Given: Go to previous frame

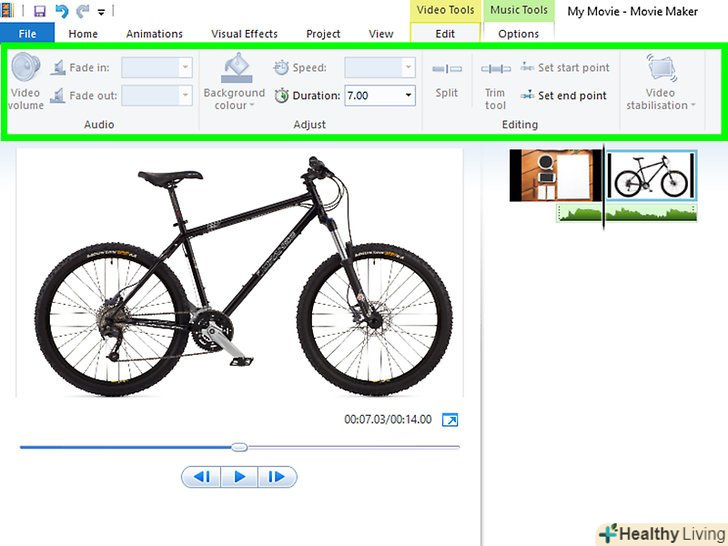Looking at the screenshot, I should tap(201, 477).
